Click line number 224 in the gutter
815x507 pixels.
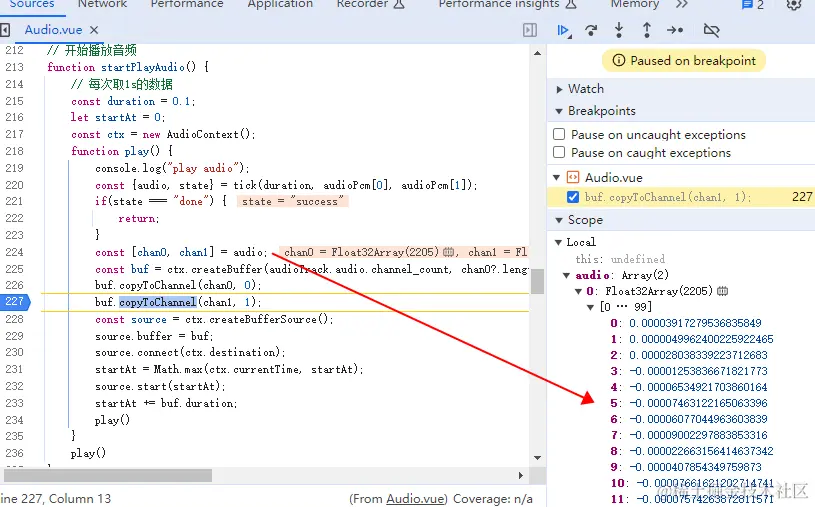pos(15,252)
